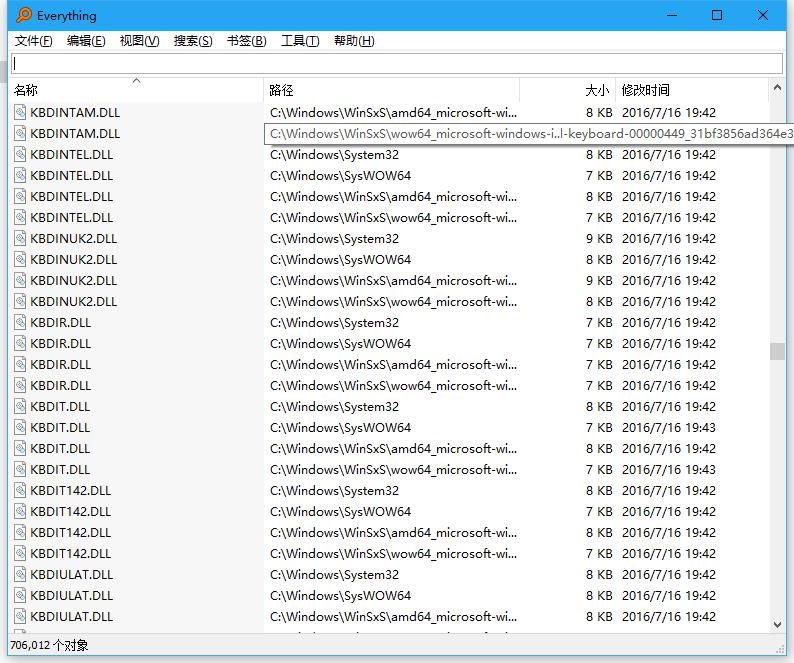Click file icon of KBDIT142.DLL in System32
794x663 pixels.
pyautogui.click(x=20, y=491)
